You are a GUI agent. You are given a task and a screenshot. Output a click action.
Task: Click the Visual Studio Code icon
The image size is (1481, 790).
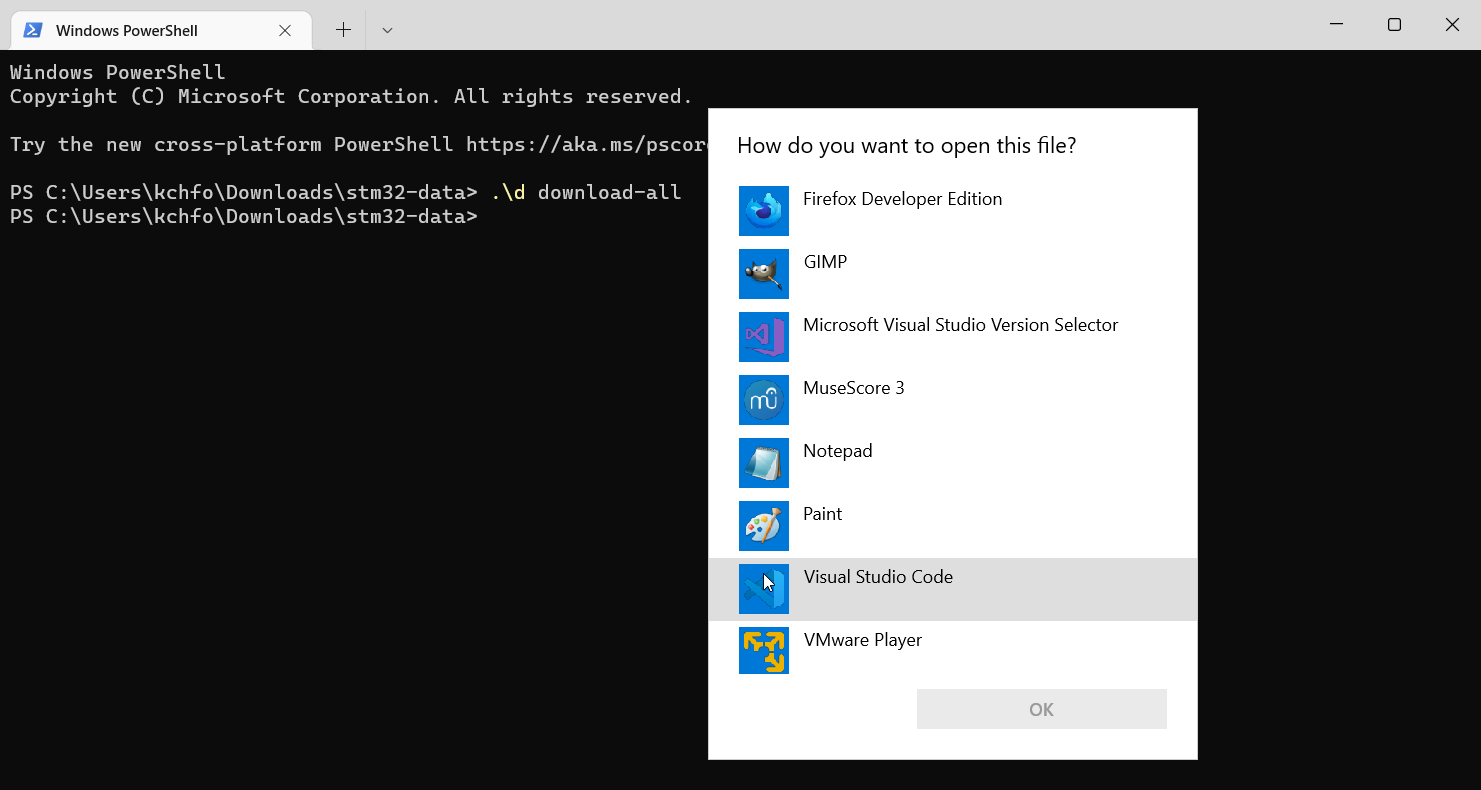coord(764,589)
